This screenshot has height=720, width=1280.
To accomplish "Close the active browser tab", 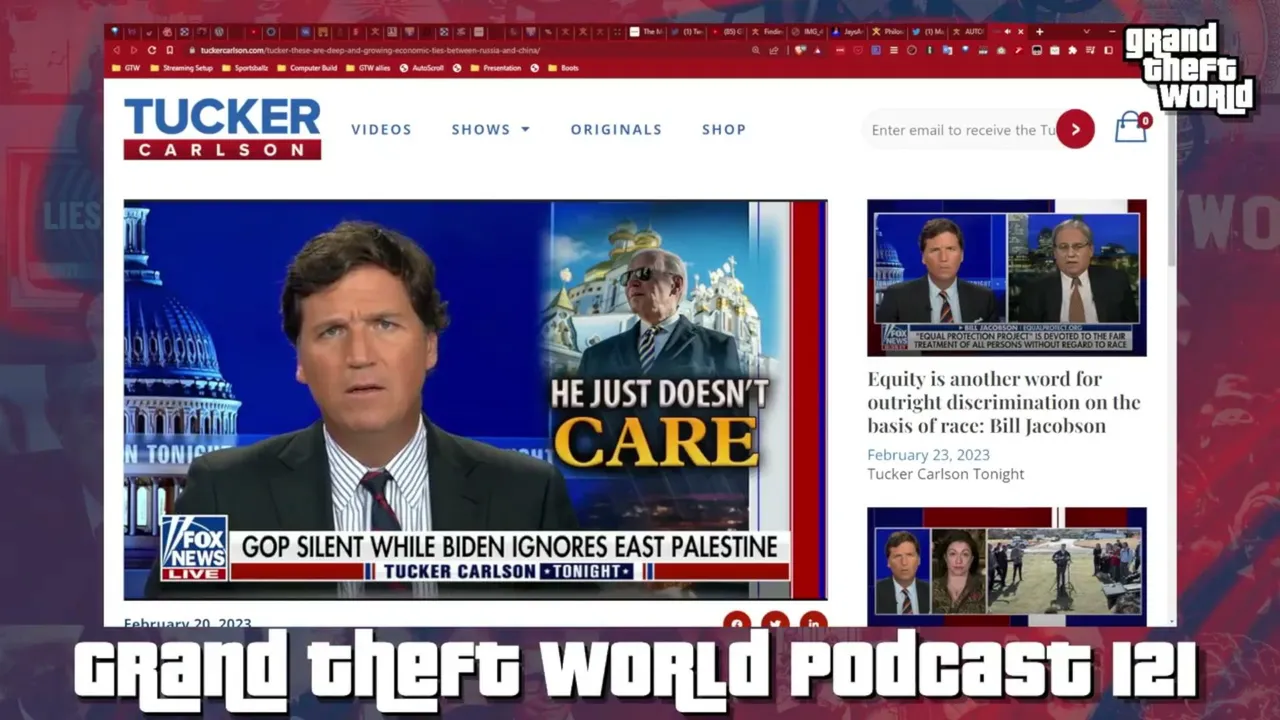I will pyautogui.click(x=1019, y=32).
